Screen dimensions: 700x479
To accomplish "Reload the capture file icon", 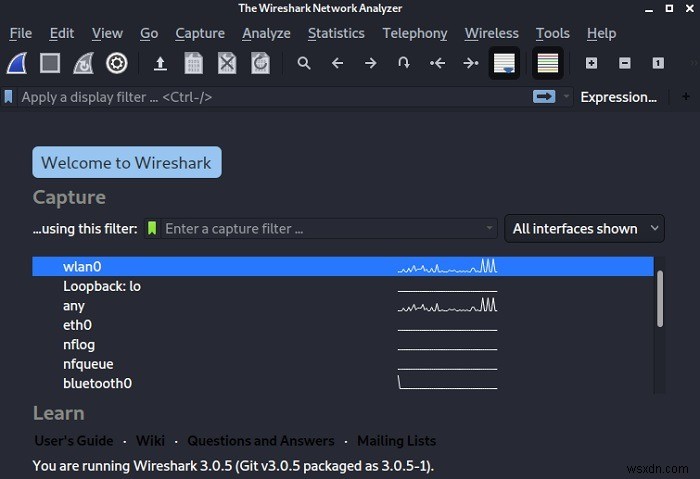I will point(260,63).
